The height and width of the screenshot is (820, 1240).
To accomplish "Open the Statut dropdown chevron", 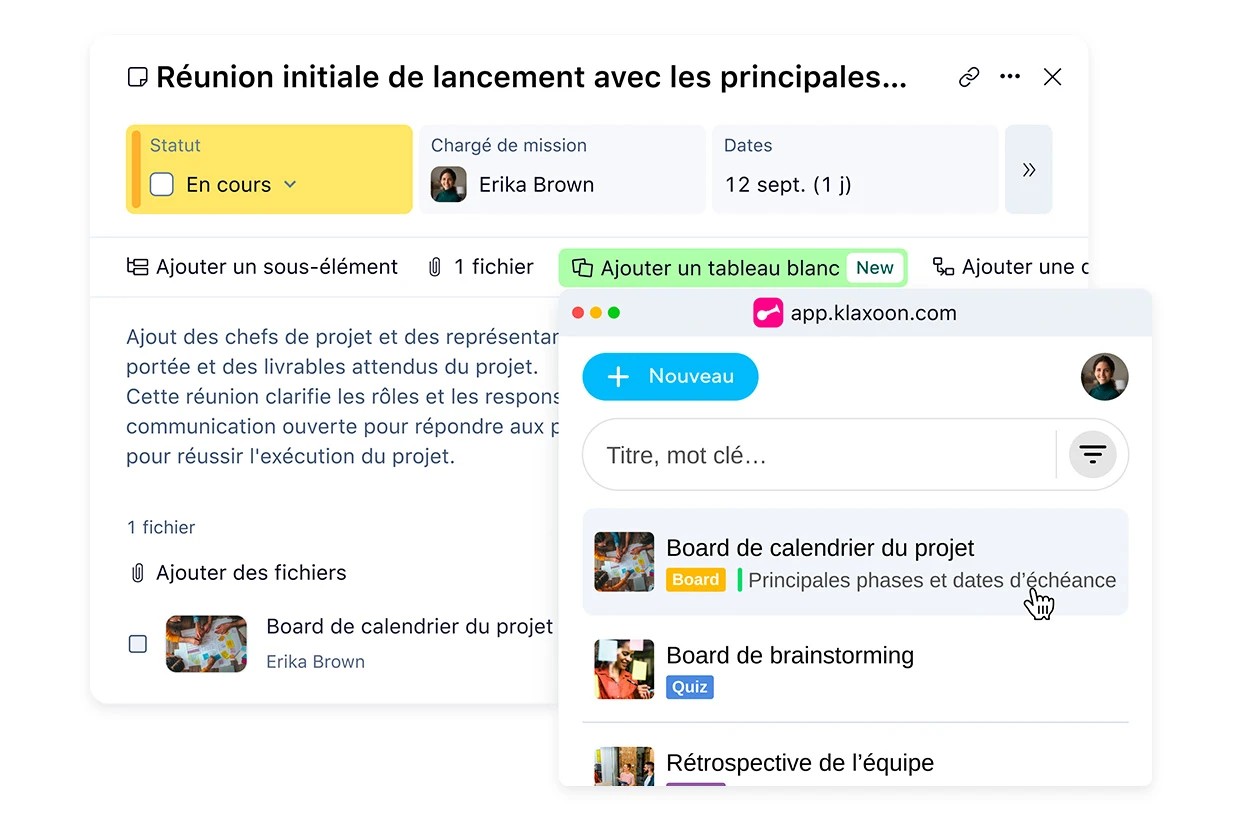I will [290, 185].
